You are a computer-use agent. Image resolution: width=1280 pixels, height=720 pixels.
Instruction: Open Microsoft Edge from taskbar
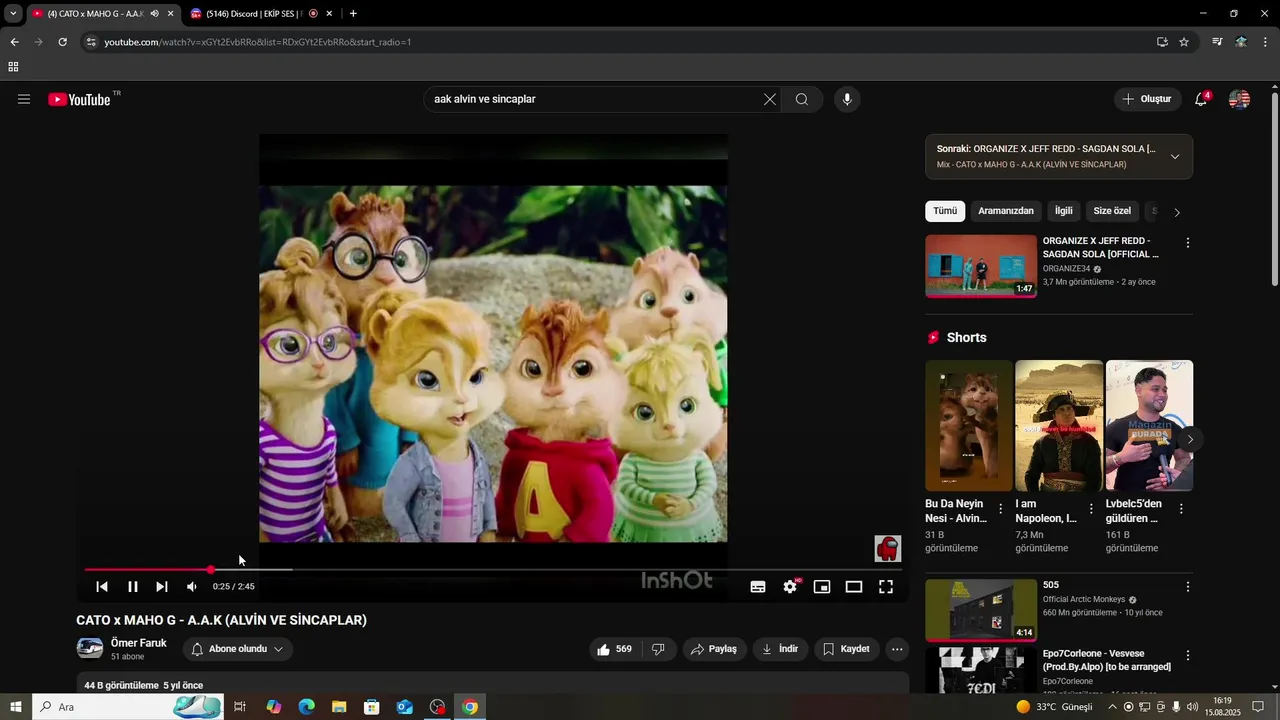click(x=306, y=707)
